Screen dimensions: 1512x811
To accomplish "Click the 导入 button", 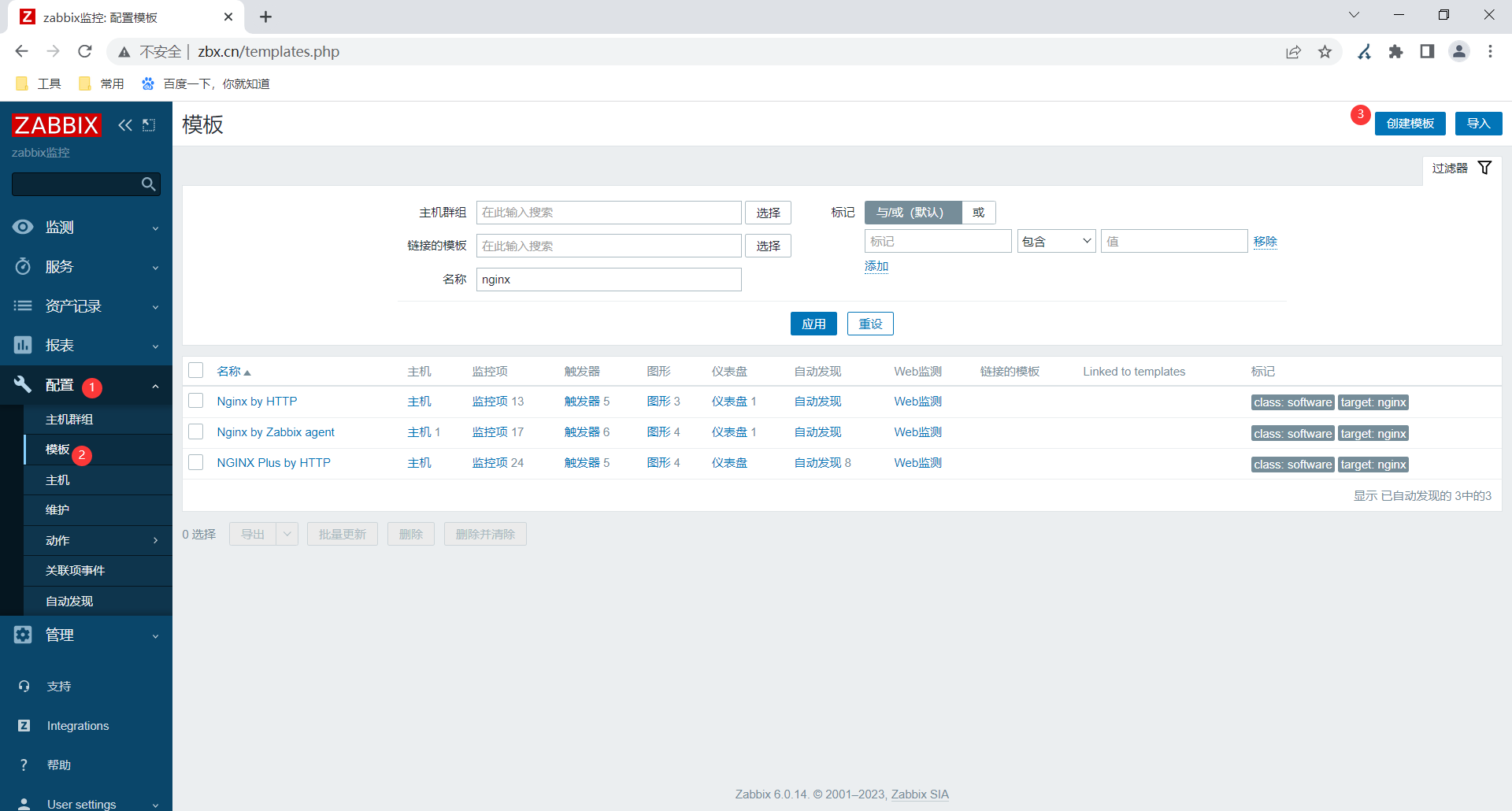I will (1478, 124).
